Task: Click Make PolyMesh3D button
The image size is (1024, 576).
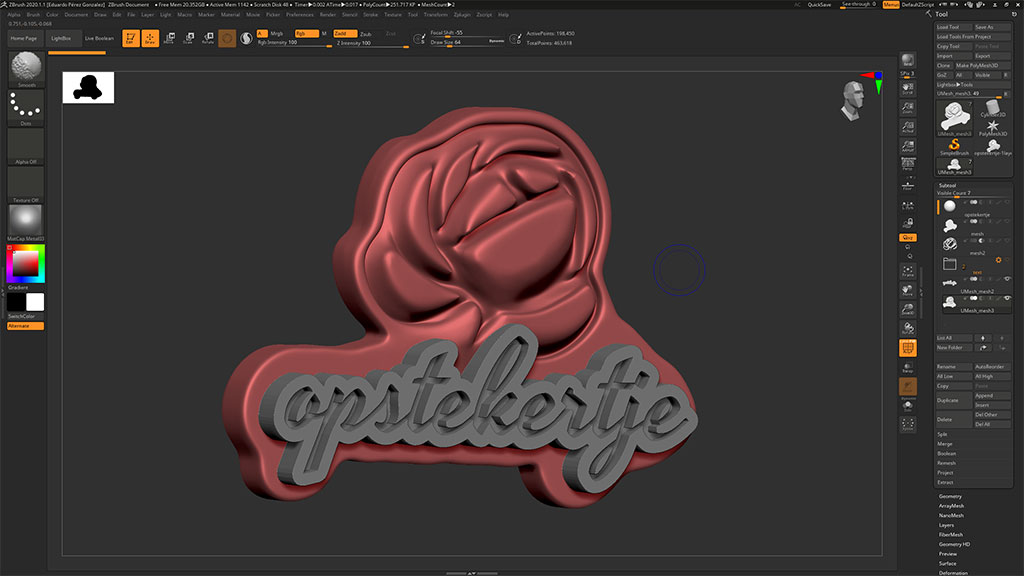Action: click(x=983, y=65)
